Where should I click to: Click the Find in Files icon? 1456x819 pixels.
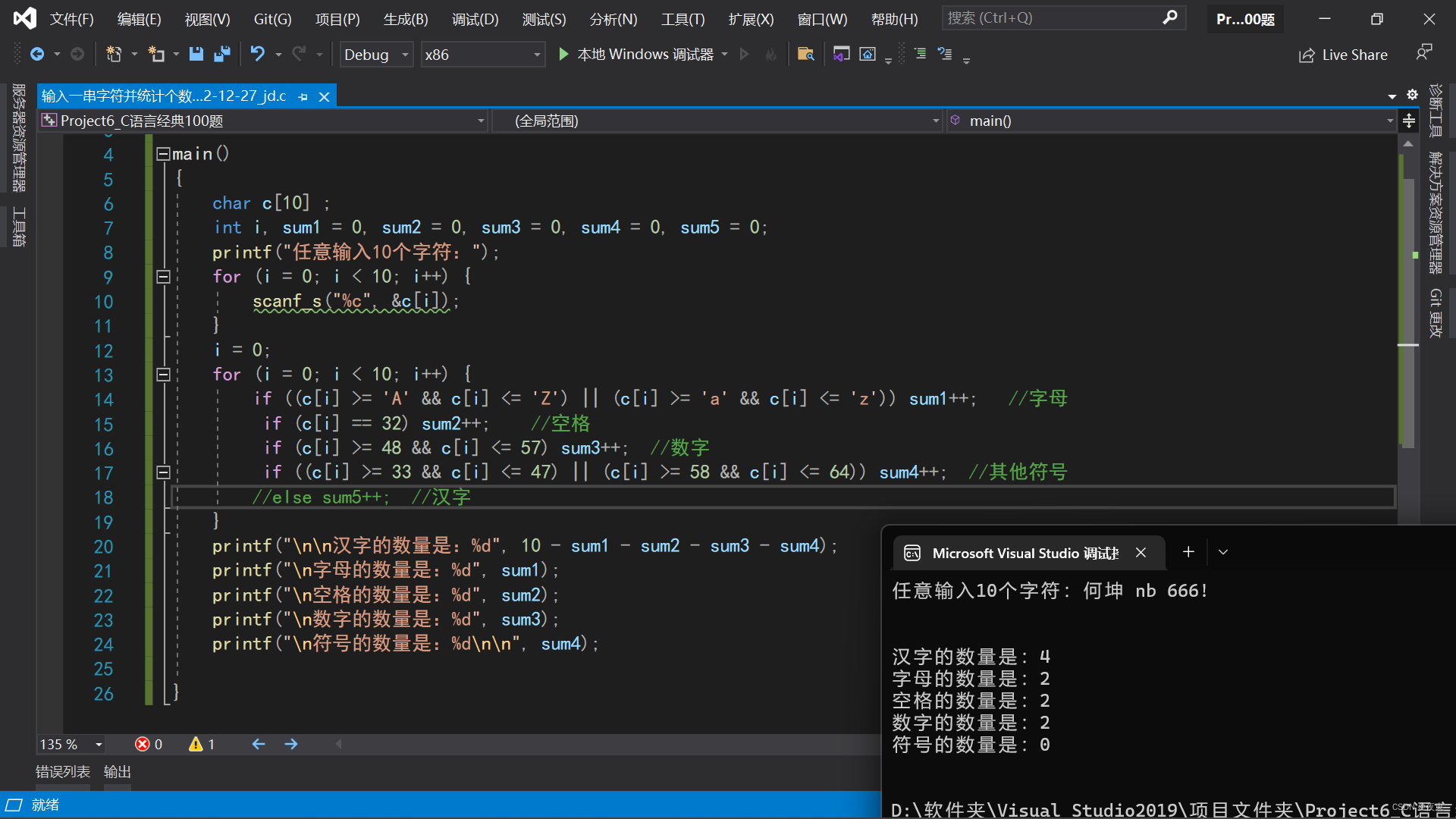[x=805, y=54]
